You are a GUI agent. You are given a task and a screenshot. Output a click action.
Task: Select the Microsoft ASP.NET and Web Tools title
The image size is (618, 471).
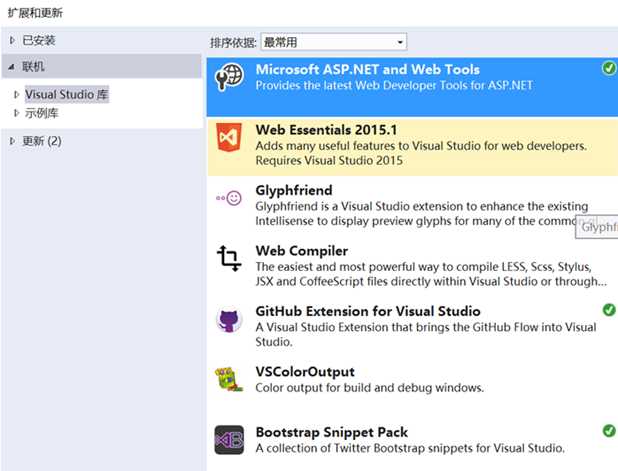[x=367, y=69]
